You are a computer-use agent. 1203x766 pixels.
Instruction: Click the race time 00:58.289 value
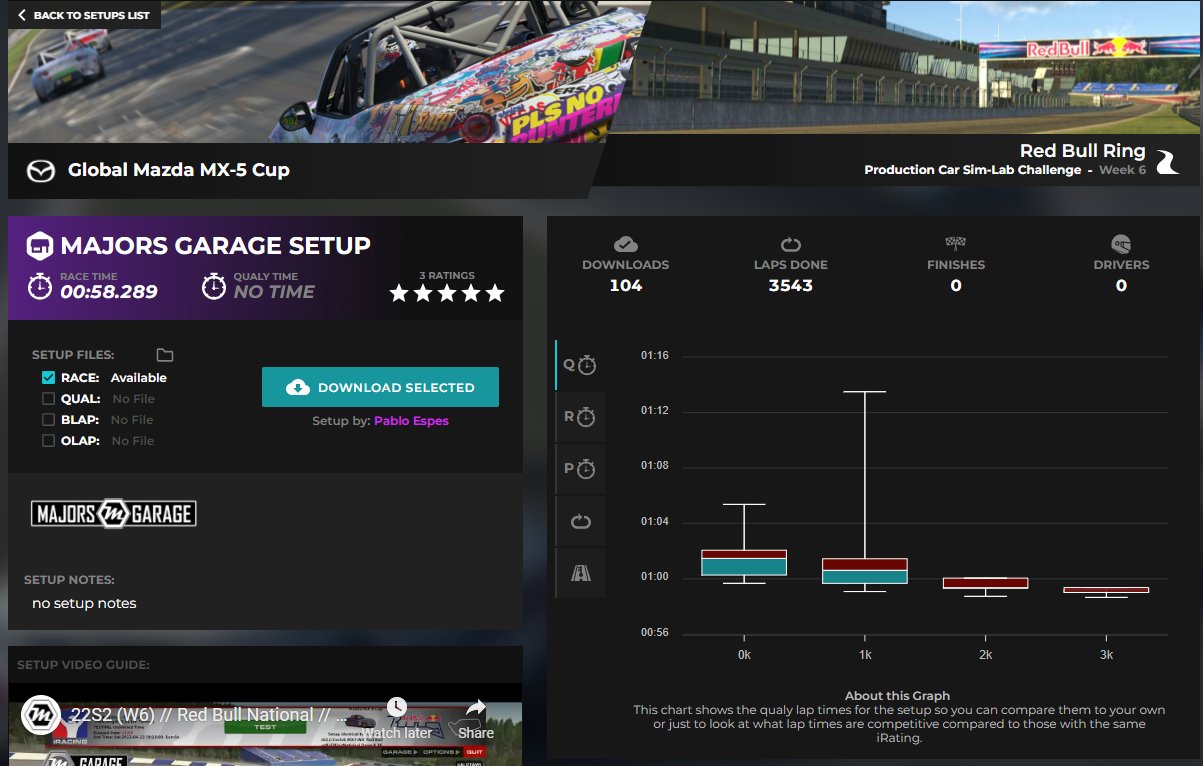coord(109,292)
